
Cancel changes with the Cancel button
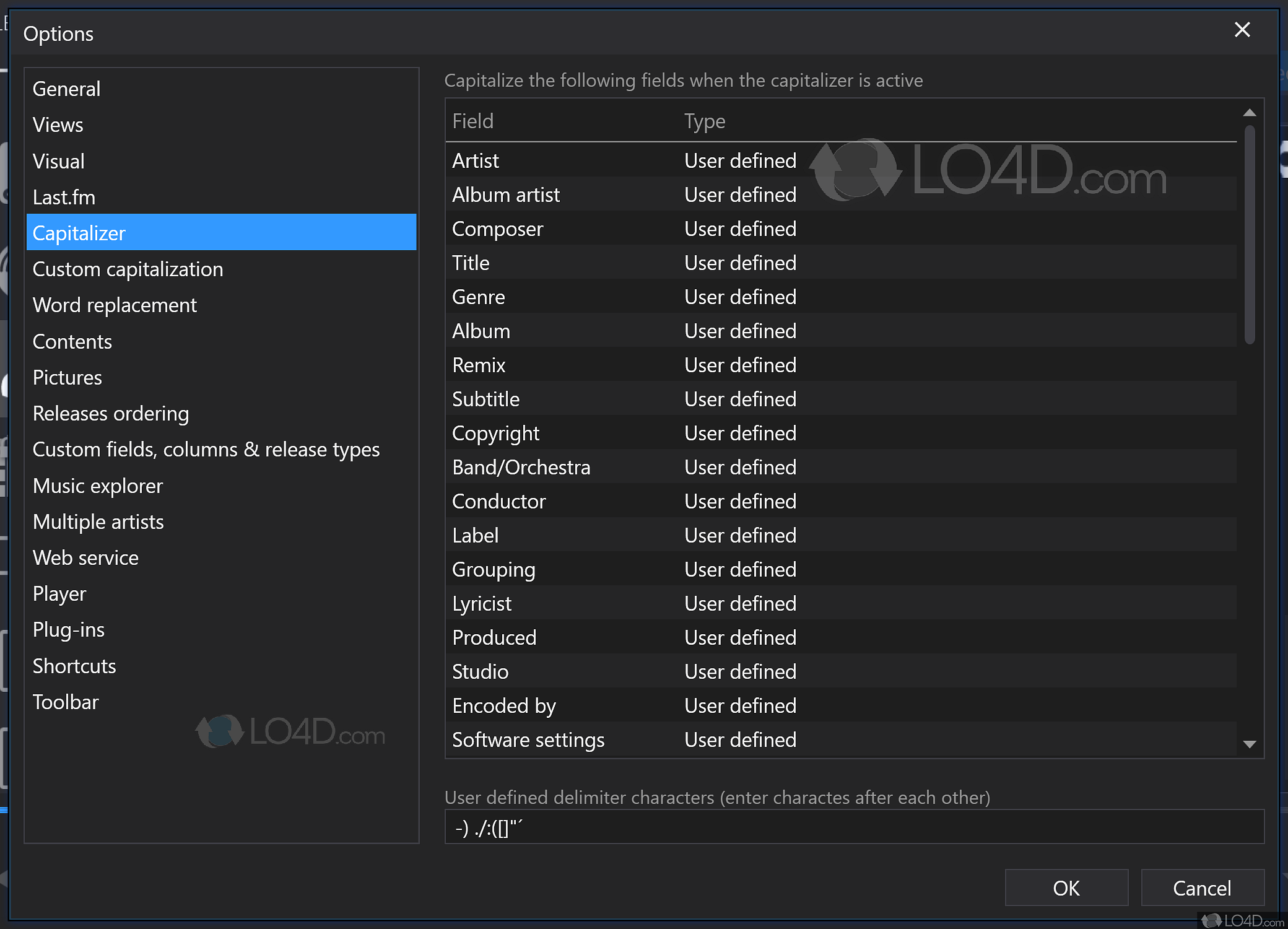click(x=1202, y=888)
